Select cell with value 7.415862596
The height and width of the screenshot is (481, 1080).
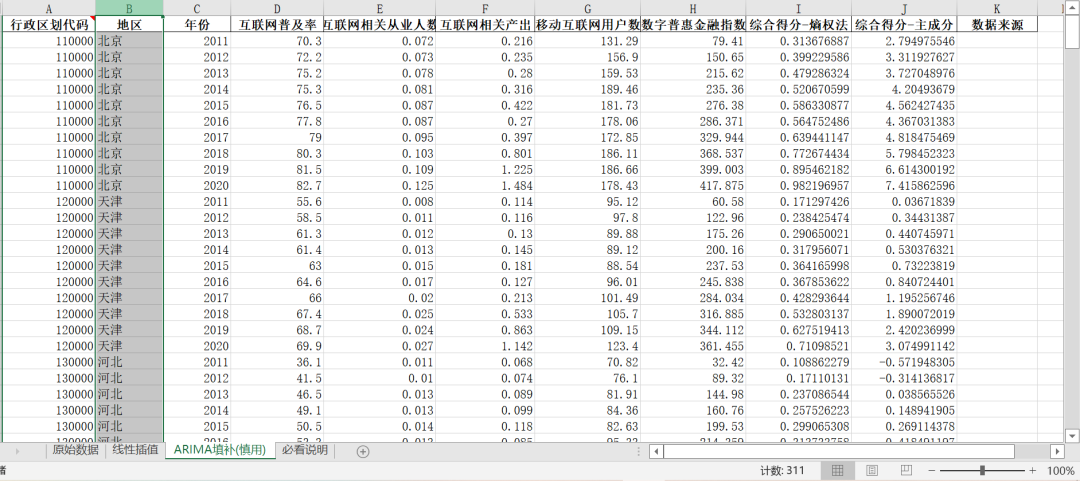click(904, 185)
